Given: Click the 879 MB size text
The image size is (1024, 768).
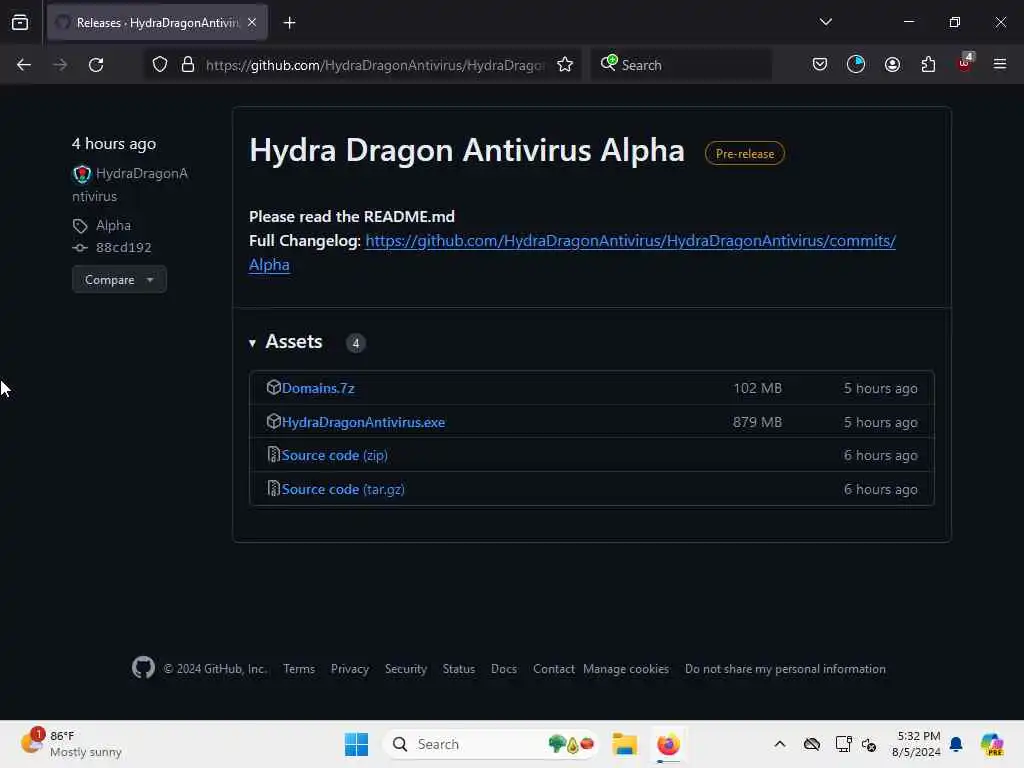Looking at the screenshot, I should pyautogui.click(x=757, y=422).
